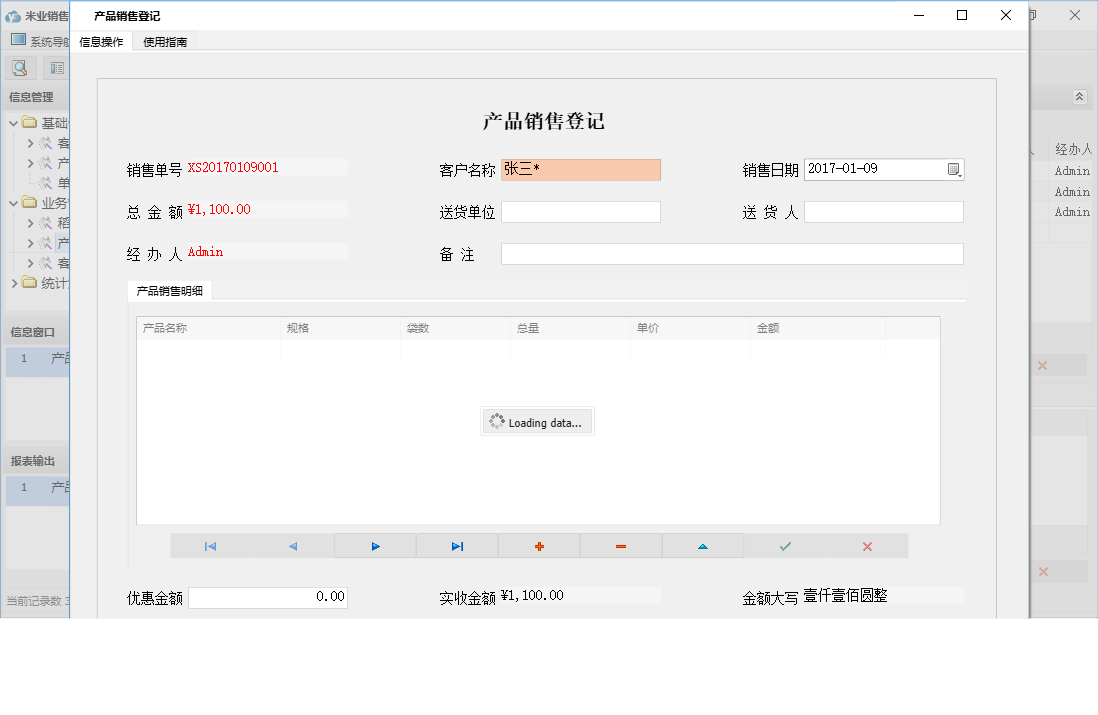Click the green checkmark to confirm record
This screenshot has width=1098, height=715.
785,545
